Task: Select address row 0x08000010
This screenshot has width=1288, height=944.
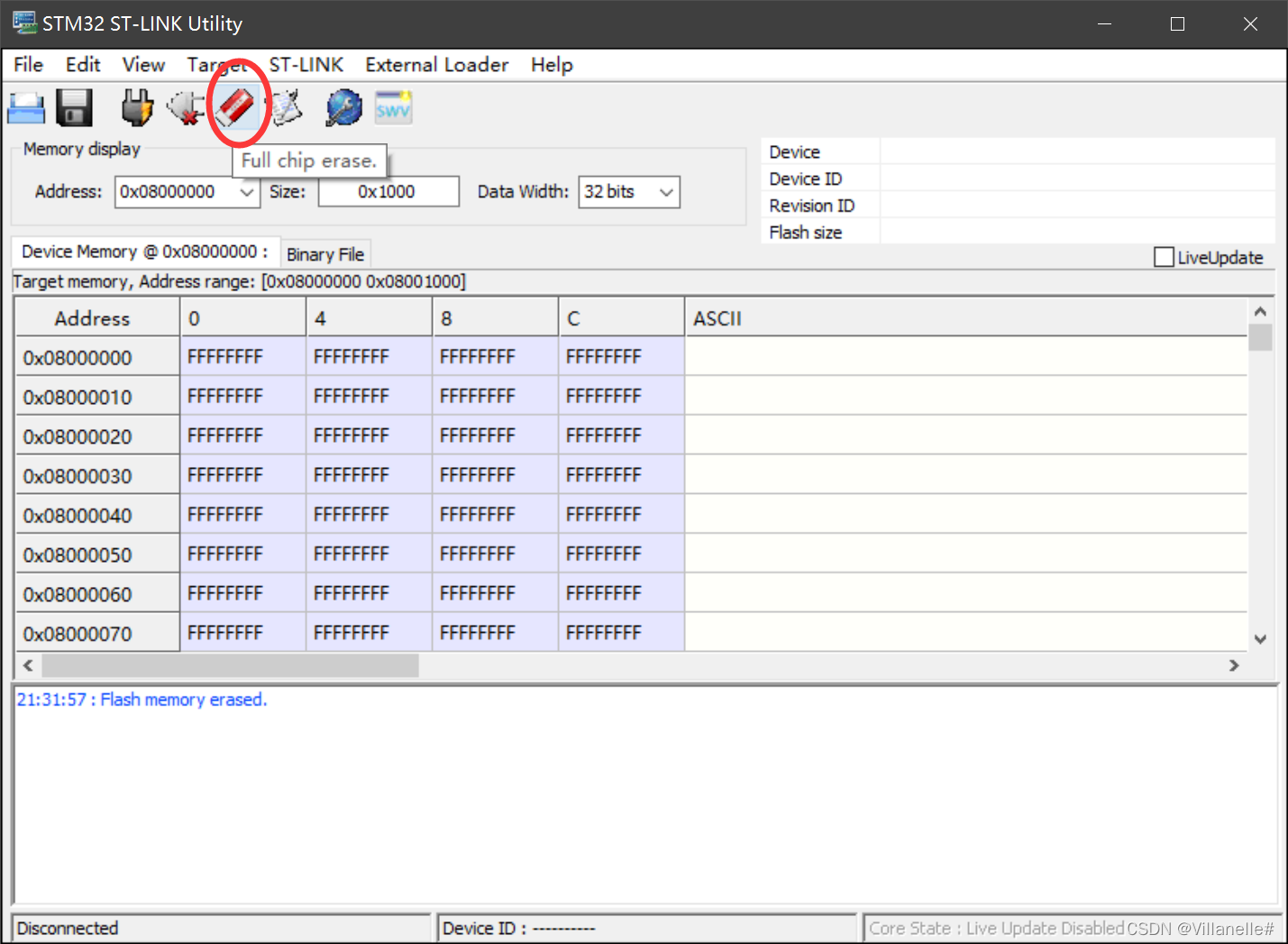Action: (x=97, y=397)
